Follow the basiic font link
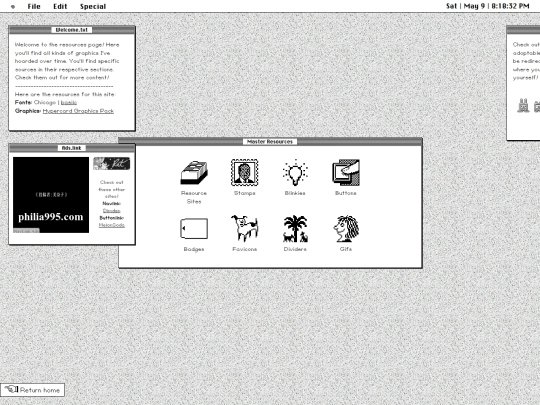 point(69,102)
